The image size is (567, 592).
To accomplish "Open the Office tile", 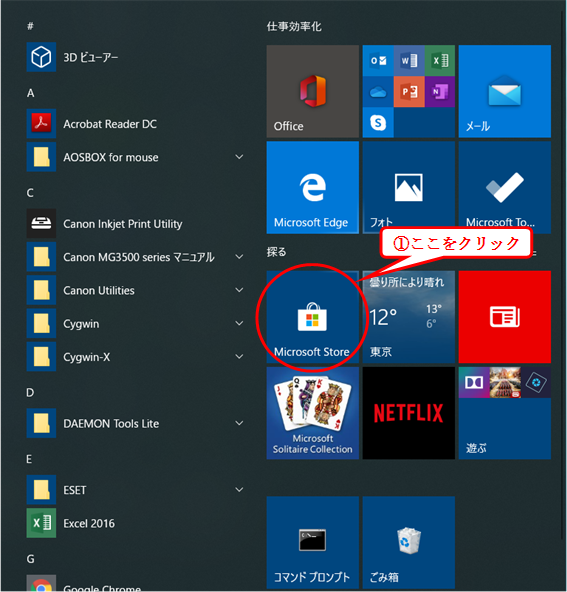I will [x=313, y=91].
